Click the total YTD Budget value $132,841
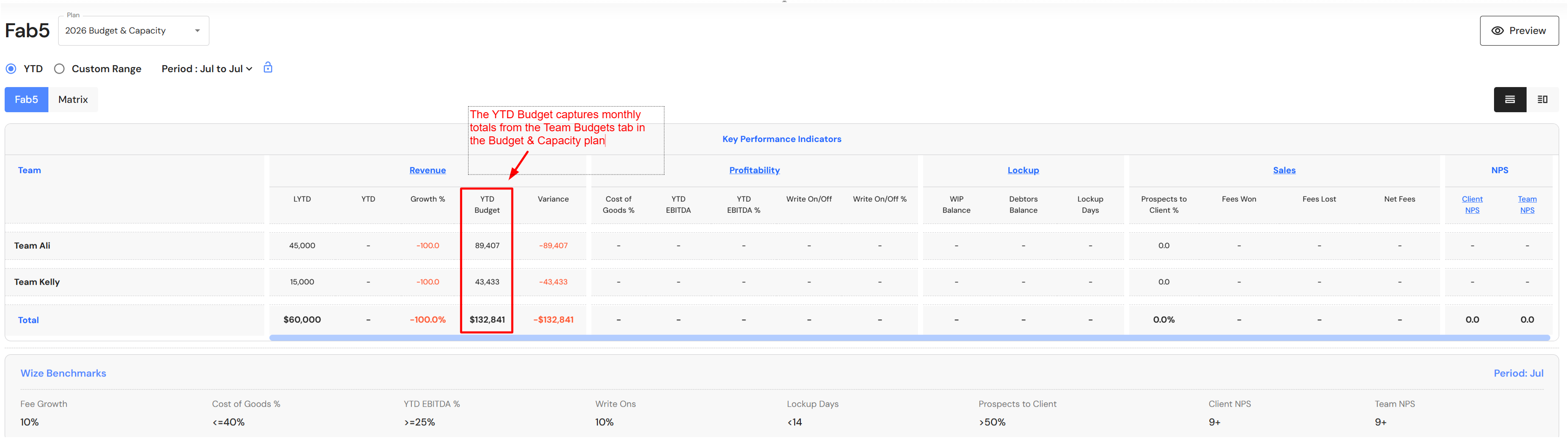This screenshot has height=438, width=1568. (x=487, y=320)
